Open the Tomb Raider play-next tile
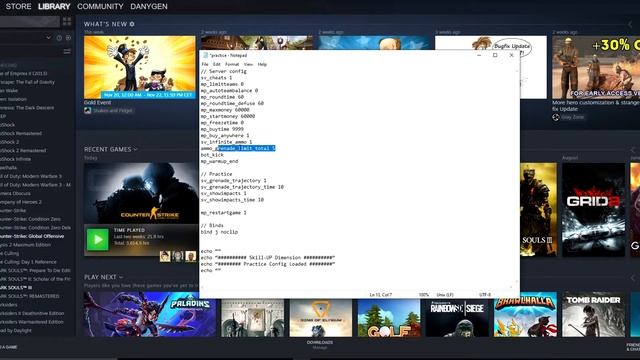The width and height of the screenshot is (640, 360). point(593,314)
